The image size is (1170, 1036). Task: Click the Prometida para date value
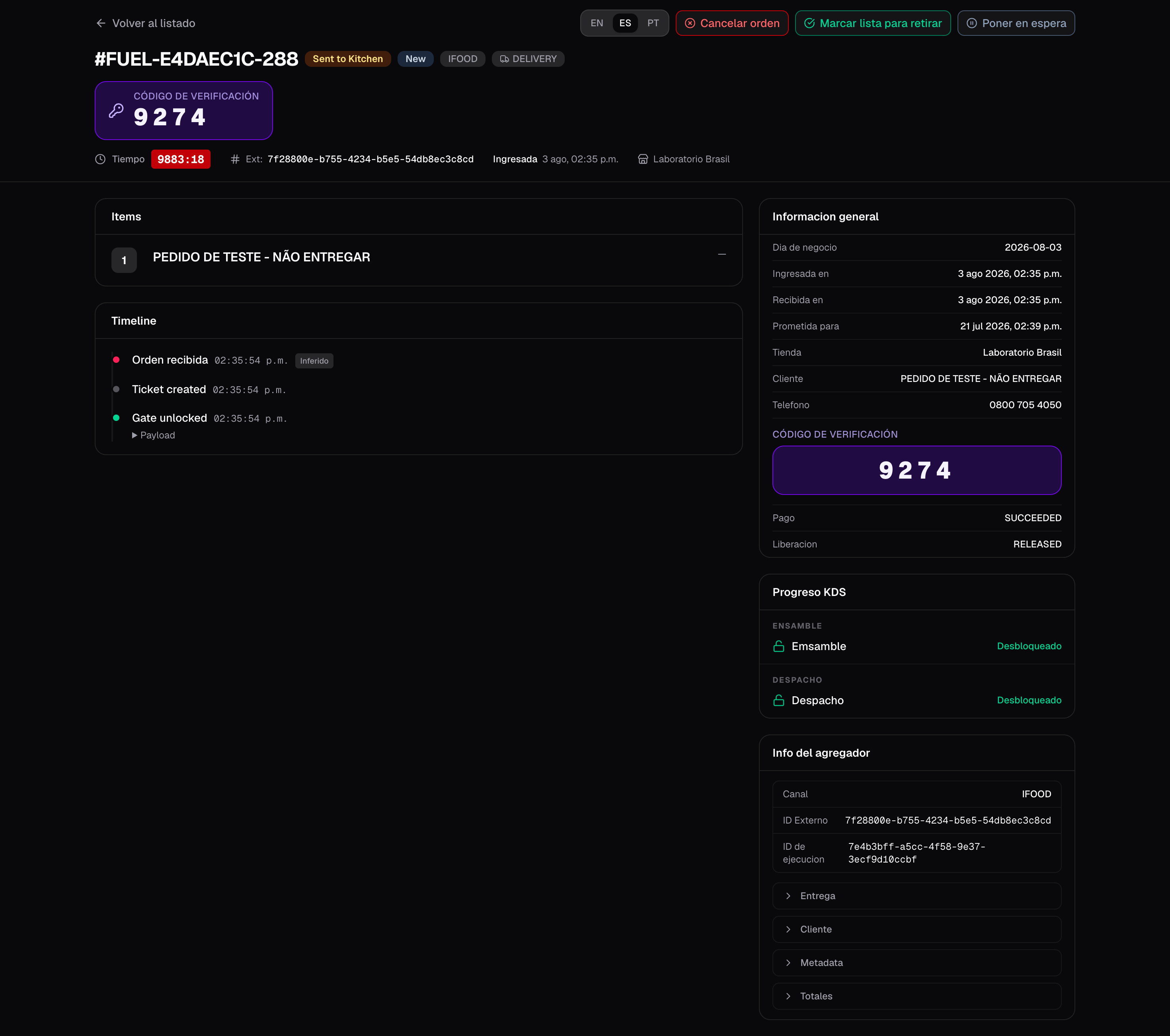click(1010, 326)
